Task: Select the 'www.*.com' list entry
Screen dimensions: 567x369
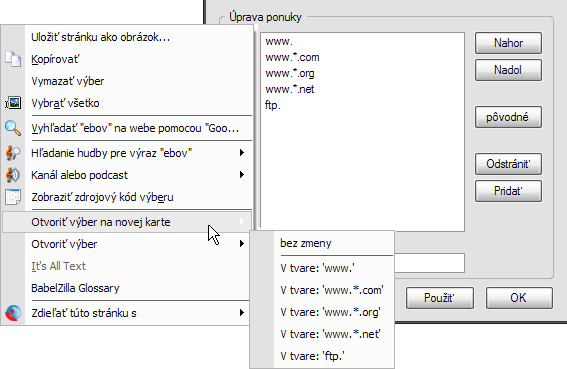Action: pyautogui.click(x=362, y=58)
